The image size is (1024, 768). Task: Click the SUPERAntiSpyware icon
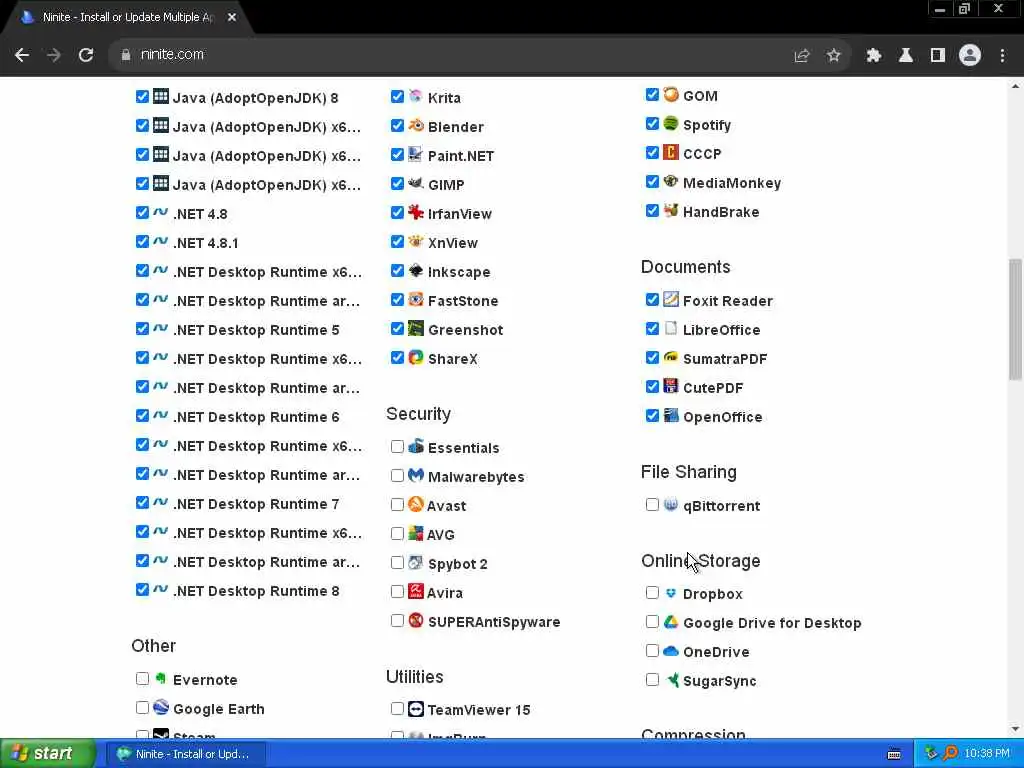pos(415,620)
